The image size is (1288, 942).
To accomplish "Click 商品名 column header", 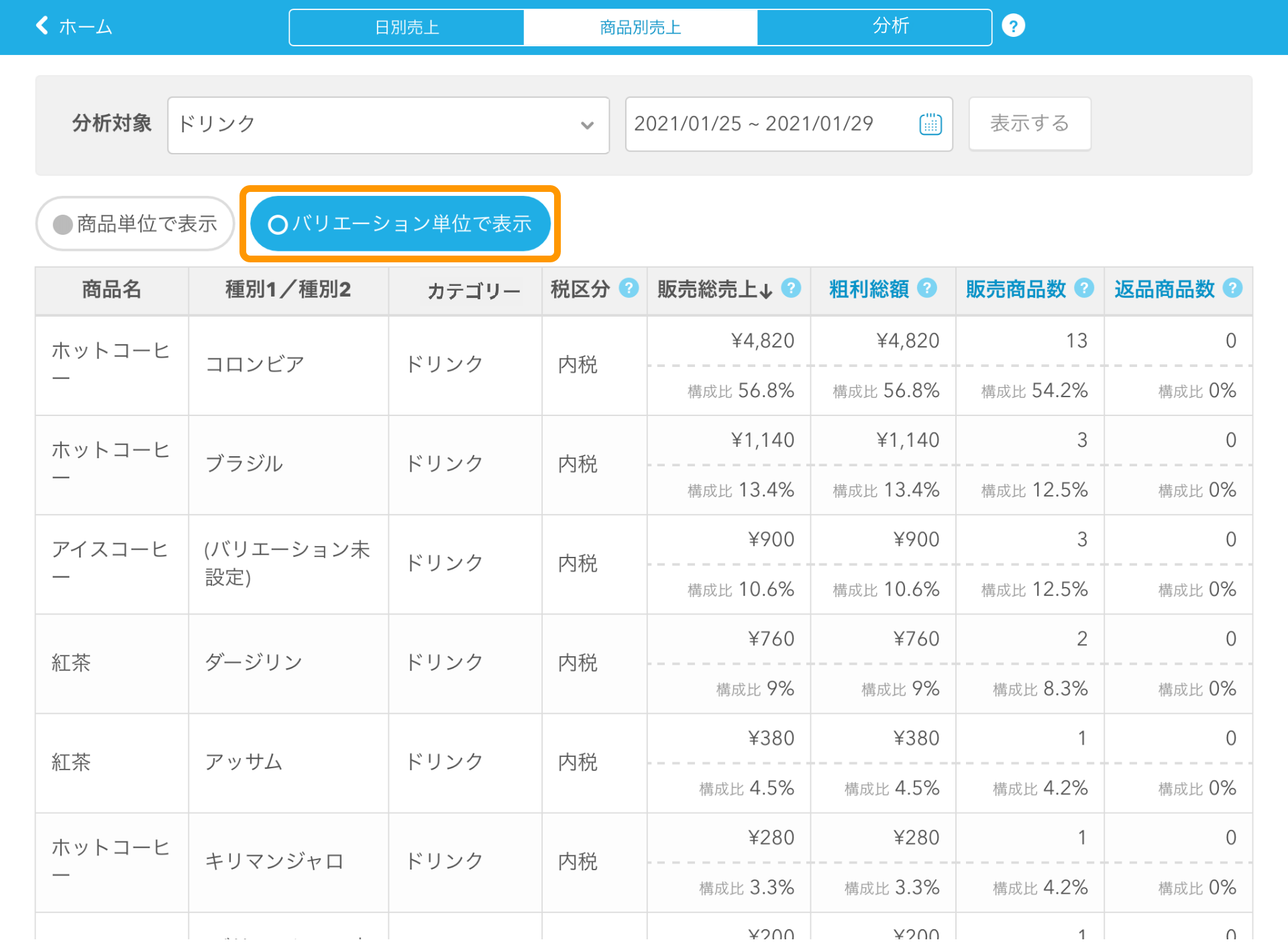I will (111, 289).
